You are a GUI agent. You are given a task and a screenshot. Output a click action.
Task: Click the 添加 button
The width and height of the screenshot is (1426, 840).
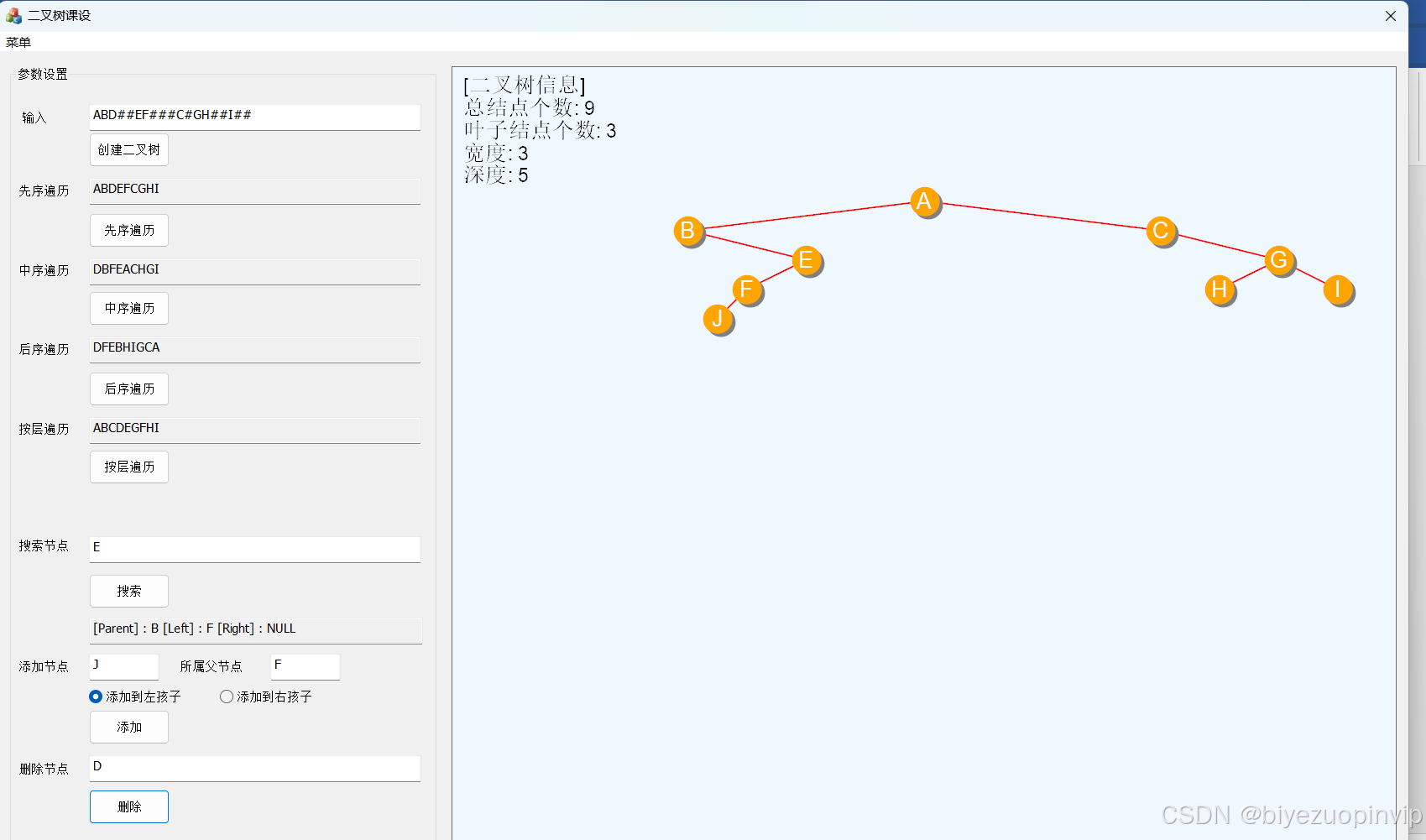pos(129,728)
